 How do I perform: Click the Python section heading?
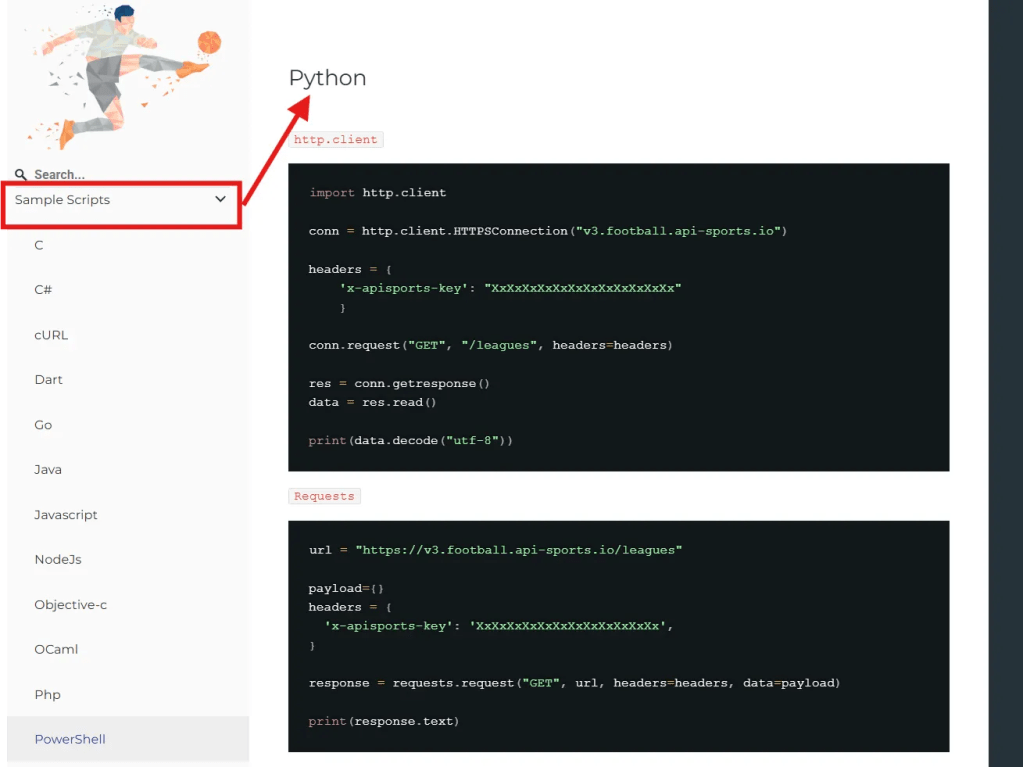coord(327,78)
